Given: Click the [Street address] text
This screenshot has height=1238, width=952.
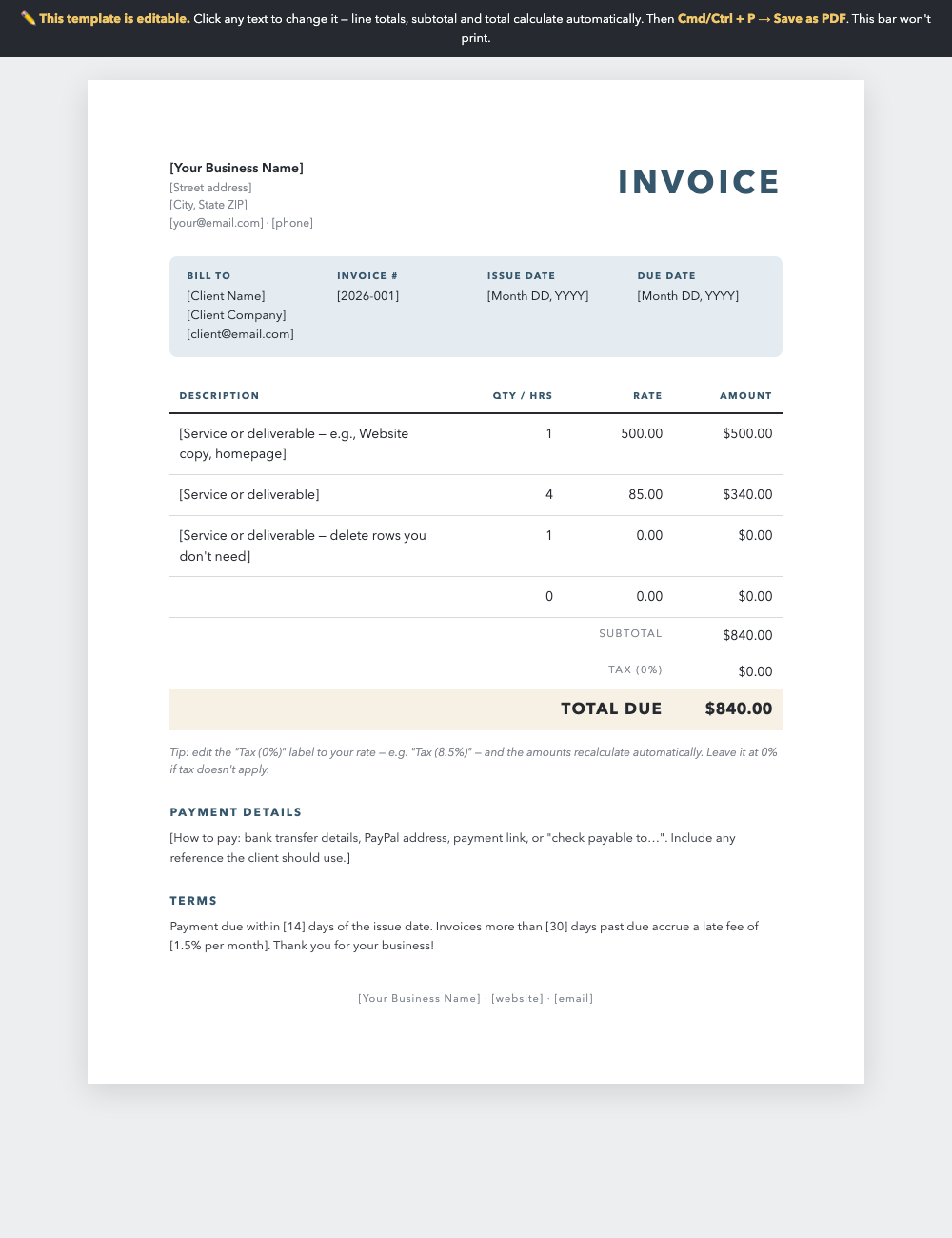Looking at the screenshot, I should pyautogui.click(x=210, y=188).
